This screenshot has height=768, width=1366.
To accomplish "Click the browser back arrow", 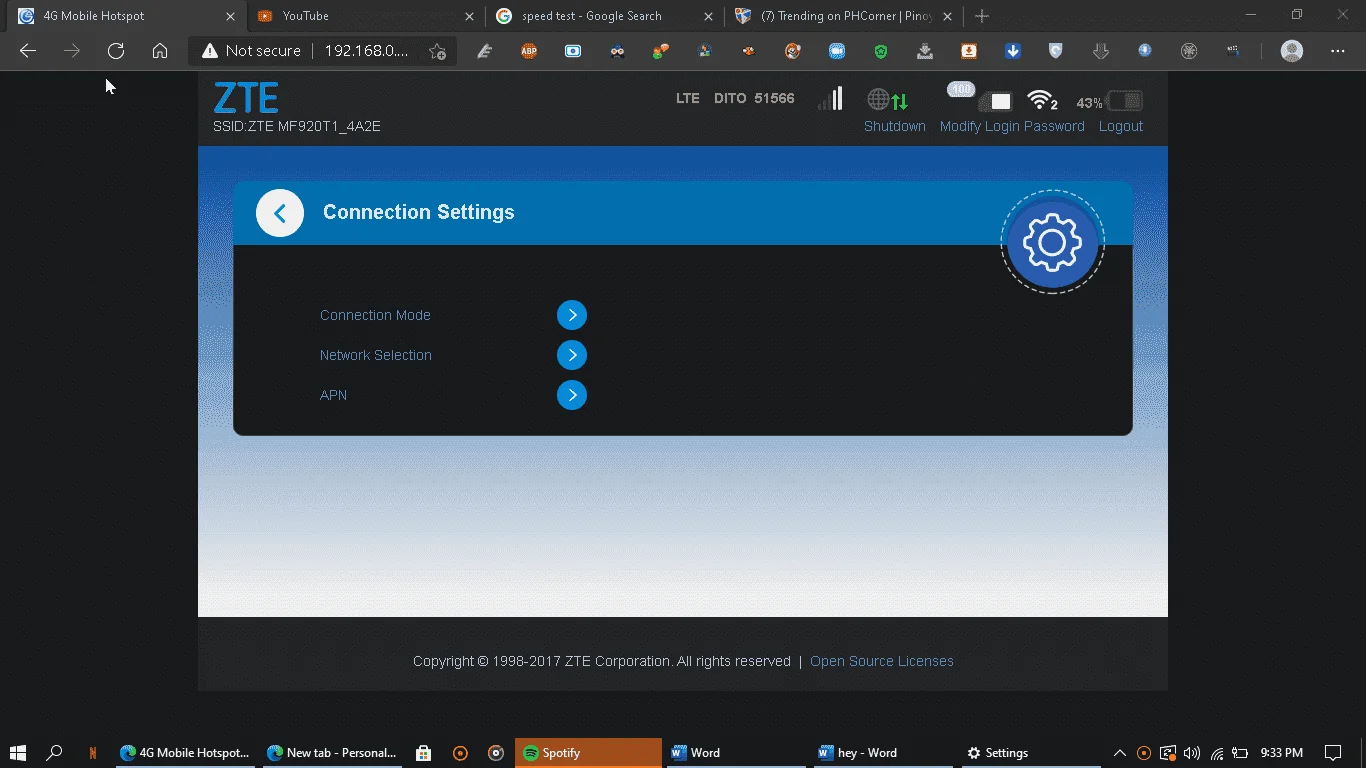I will (x=28, y=51).
